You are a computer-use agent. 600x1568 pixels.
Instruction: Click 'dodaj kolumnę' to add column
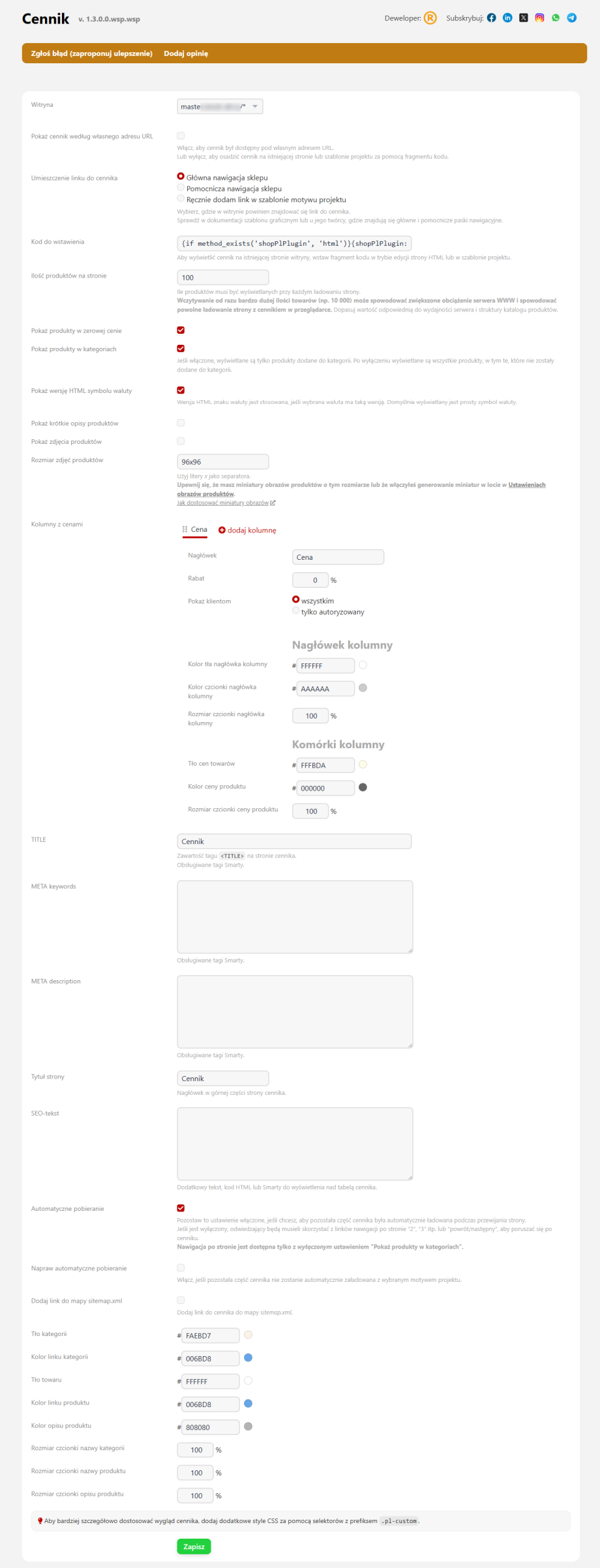247,530
